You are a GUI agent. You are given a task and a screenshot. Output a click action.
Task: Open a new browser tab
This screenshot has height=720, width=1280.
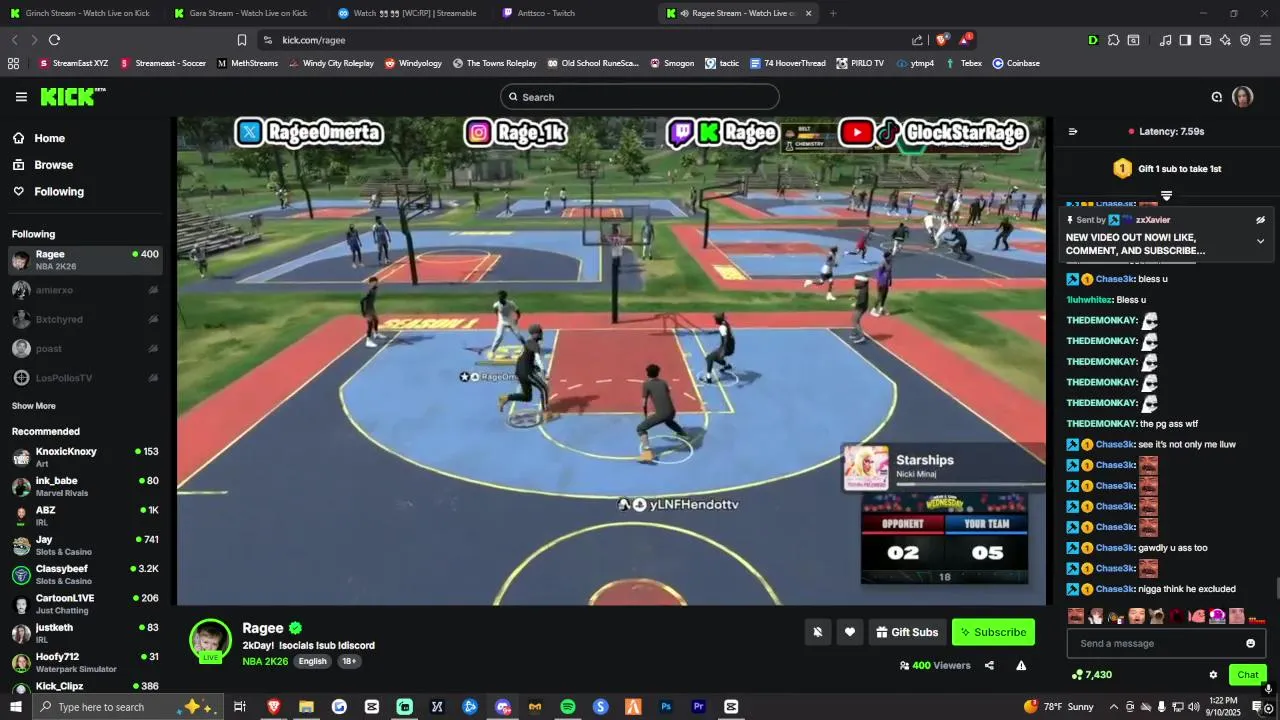833,13
